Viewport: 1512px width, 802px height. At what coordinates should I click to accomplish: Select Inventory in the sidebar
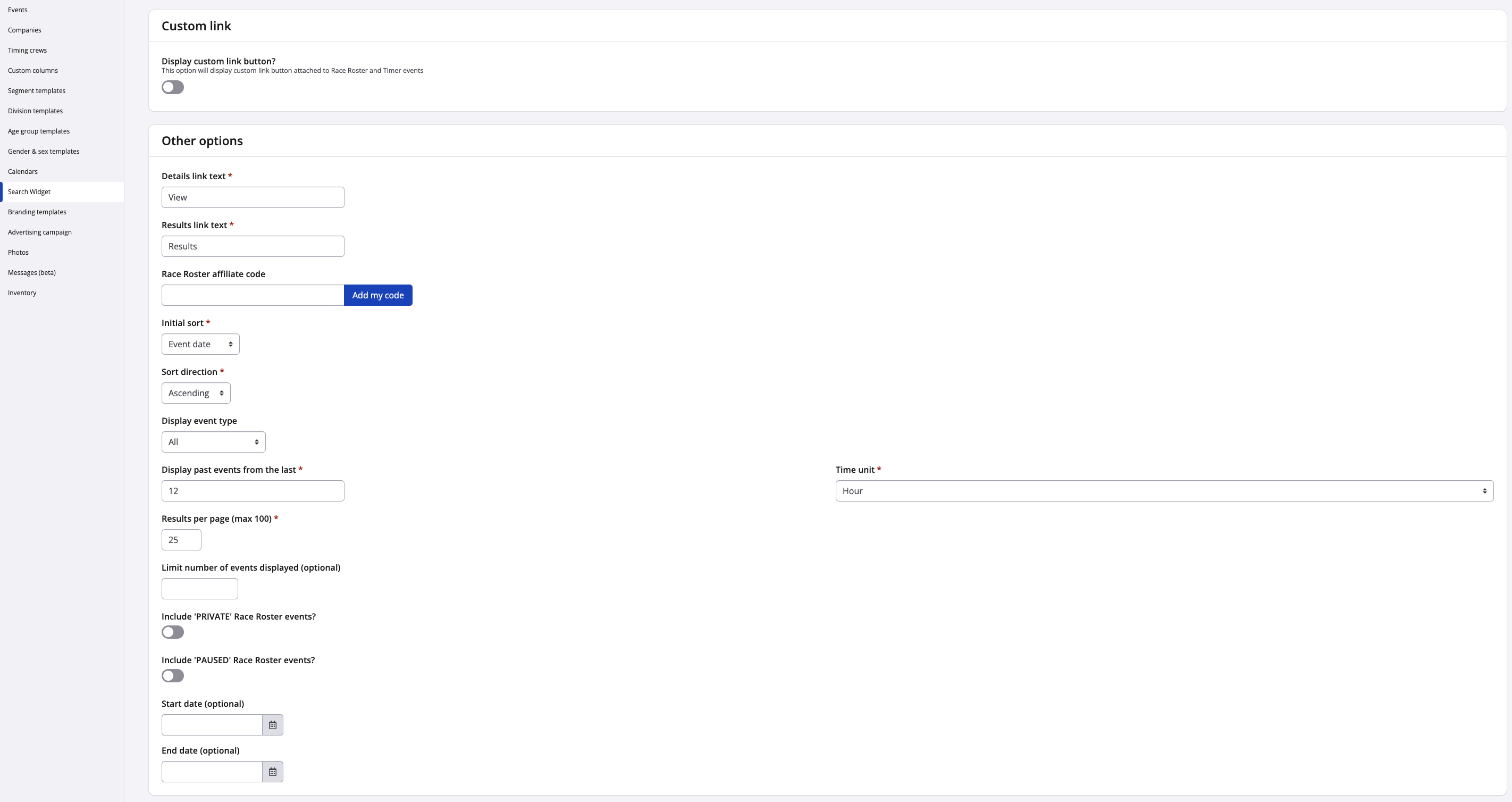click(22, 293)
